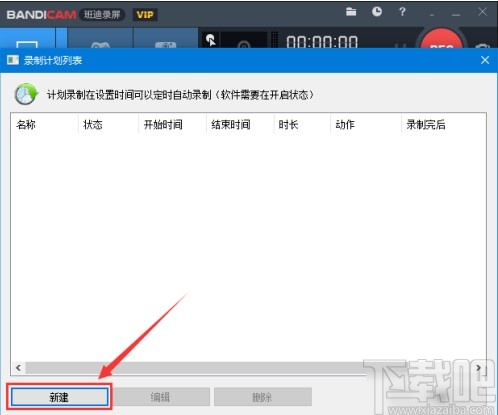Image resolution: width=498 pixels, height=415 pixels.
Task: Sort by the 动作 column header
Action: pyautogui.click(x=366, y=125)
